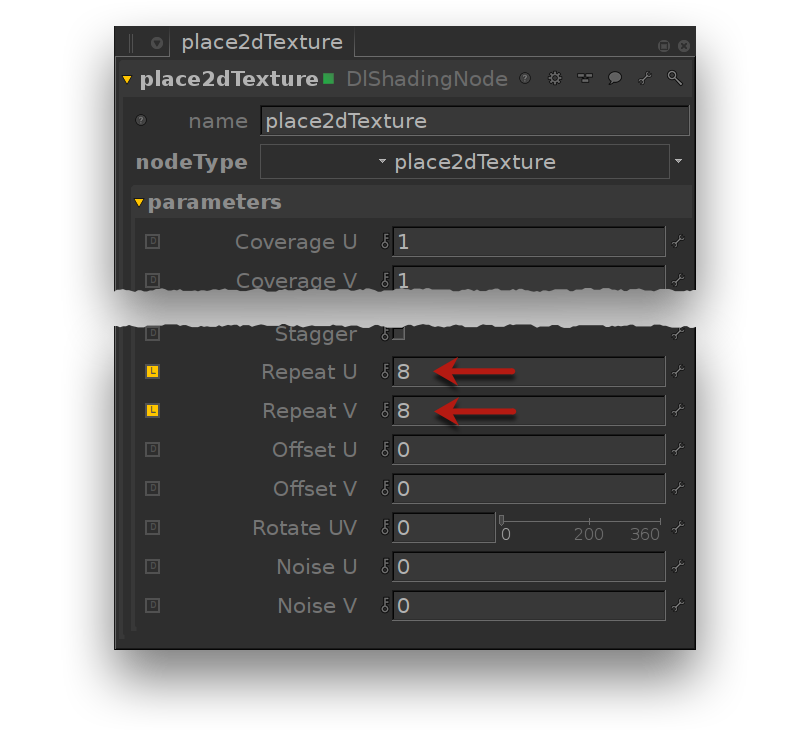
Task: Click the green square next to place2dTexture title
Action: [328, 79]
